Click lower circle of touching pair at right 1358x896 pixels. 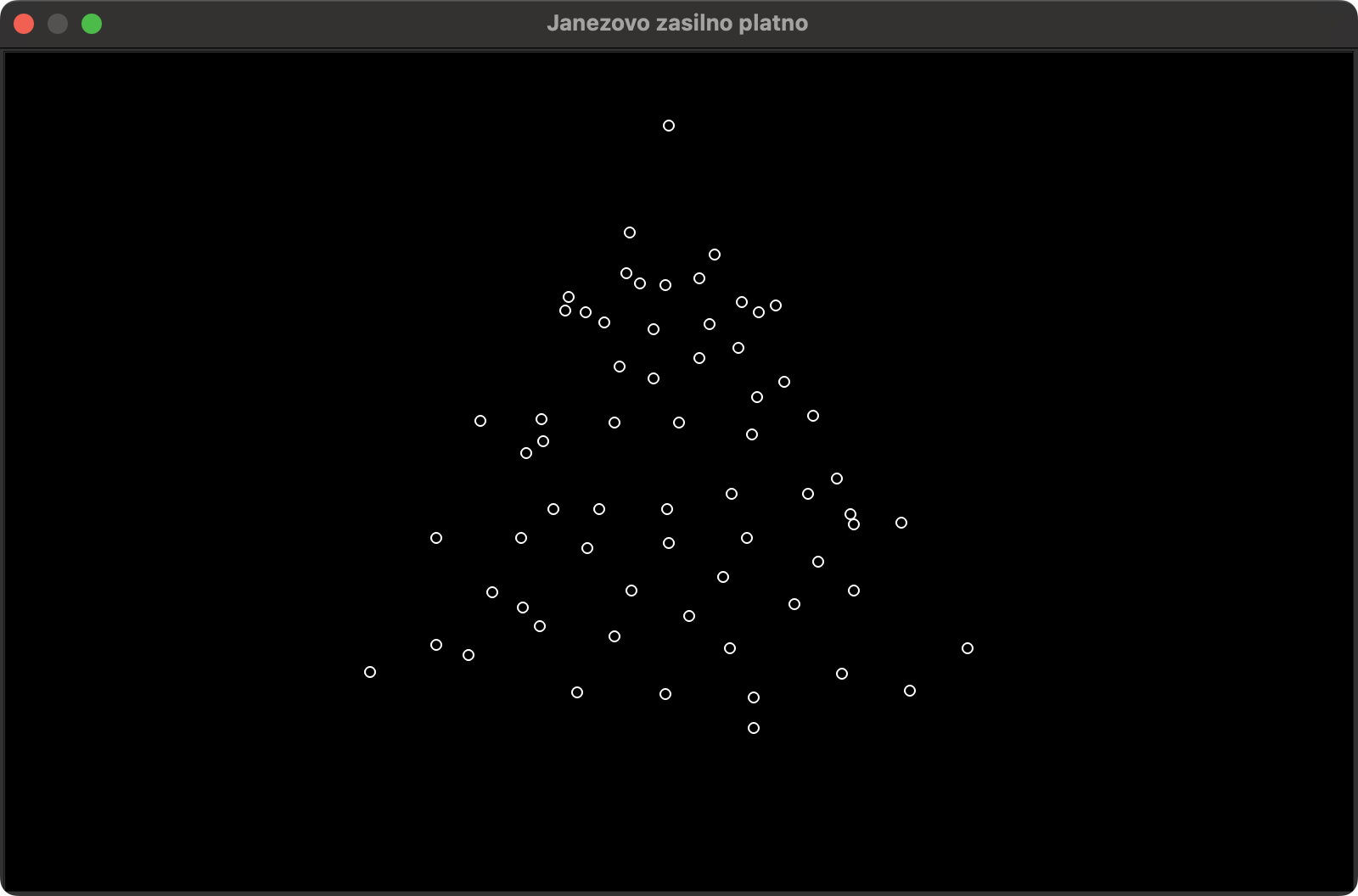click(x=854, y=524)
